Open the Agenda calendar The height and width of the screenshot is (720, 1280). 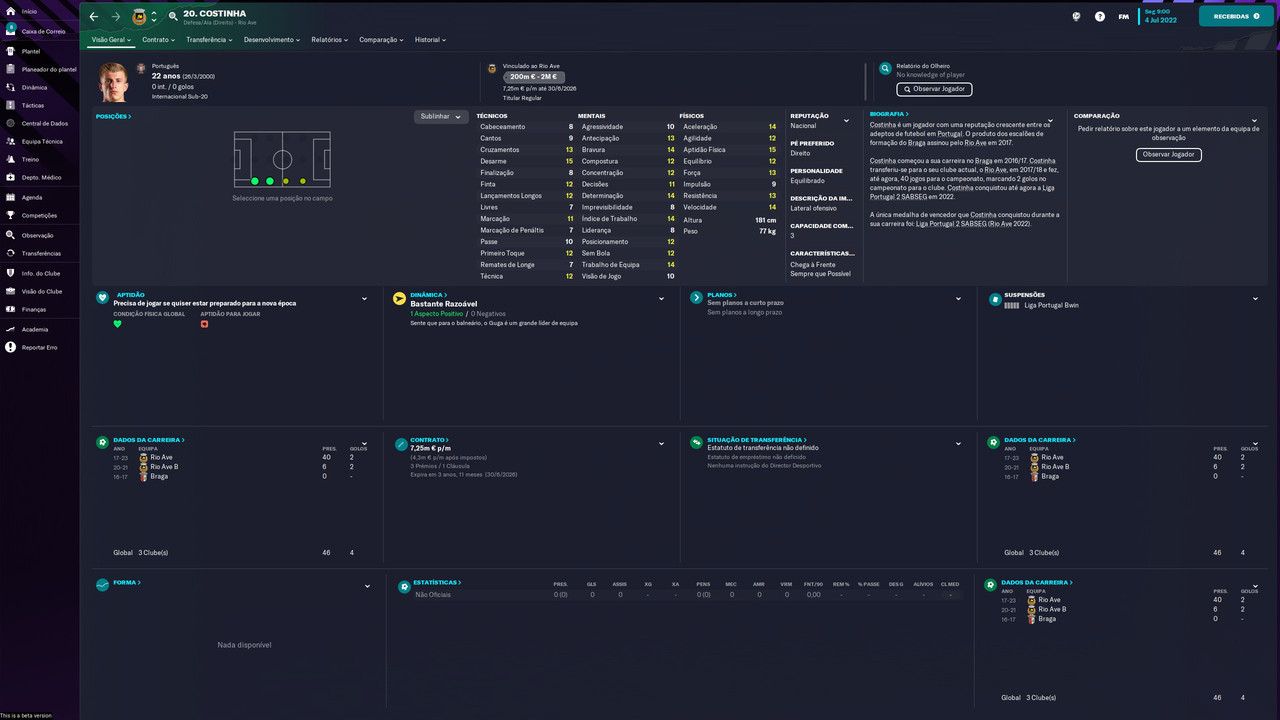(x=32, y=197)
